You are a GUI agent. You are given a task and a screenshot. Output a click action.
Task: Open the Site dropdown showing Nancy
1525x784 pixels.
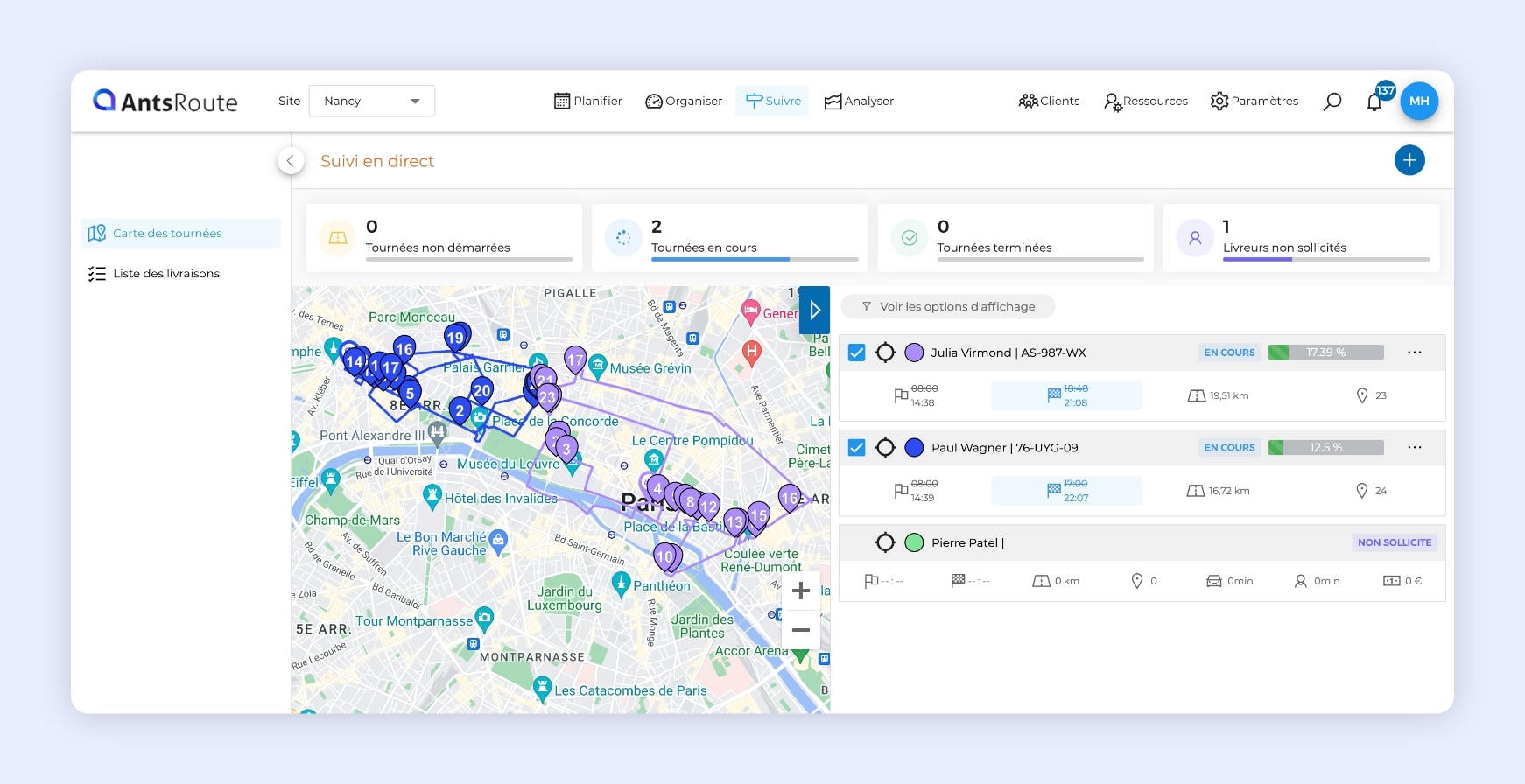[372, 101]
